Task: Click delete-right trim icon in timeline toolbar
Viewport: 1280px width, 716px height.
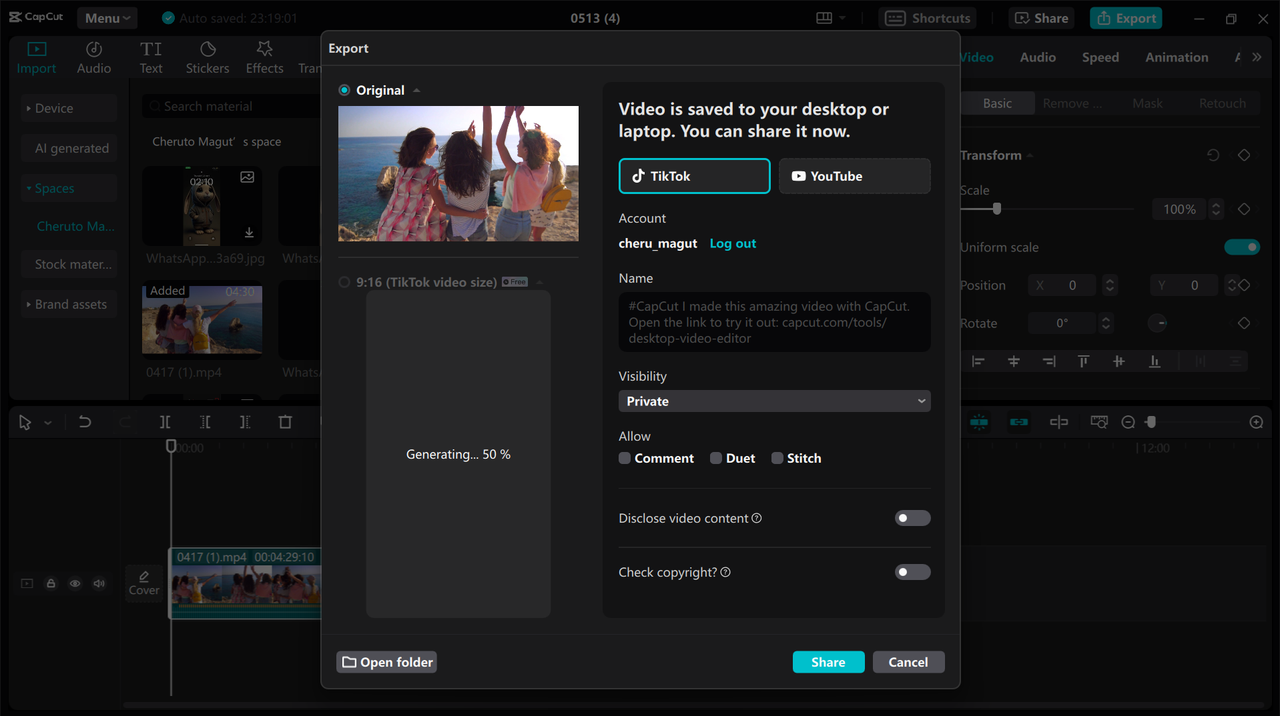Action: [245, 422]
